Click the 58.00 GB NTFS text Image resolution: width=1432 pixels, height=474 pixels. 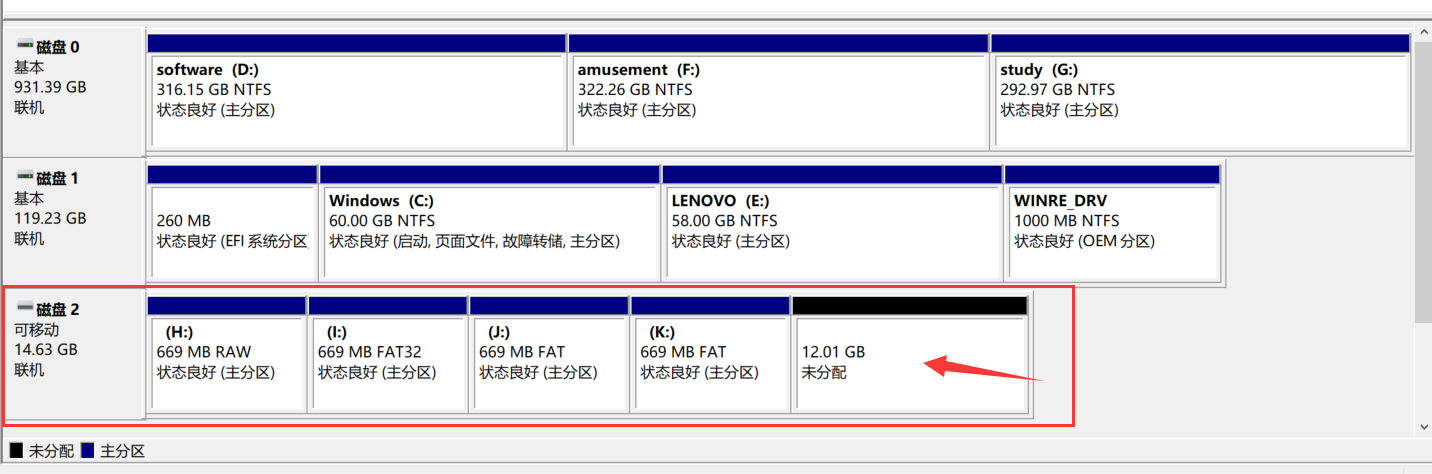725,221
